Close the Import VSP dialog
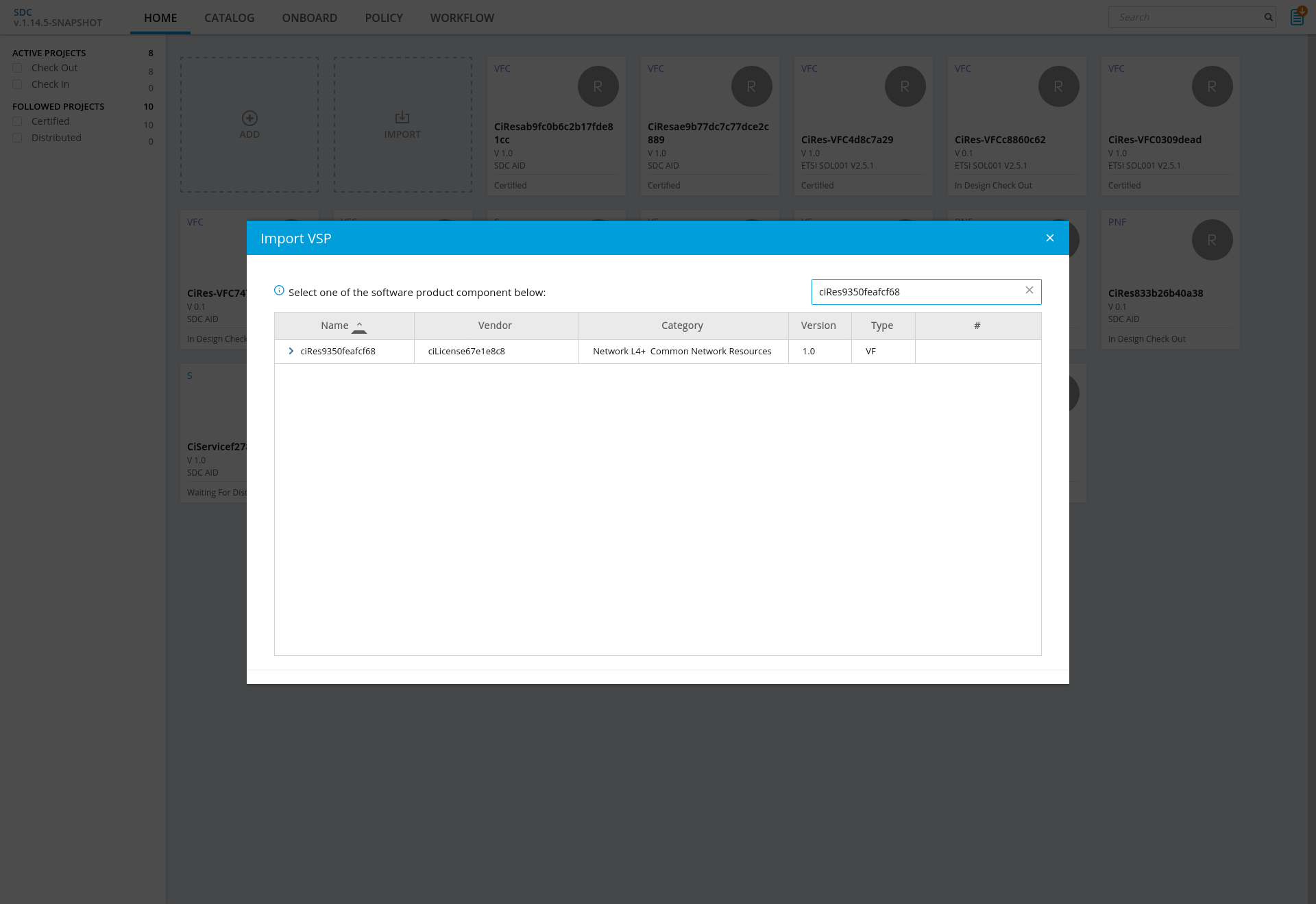1316x904 pixels. [1049, 238]
